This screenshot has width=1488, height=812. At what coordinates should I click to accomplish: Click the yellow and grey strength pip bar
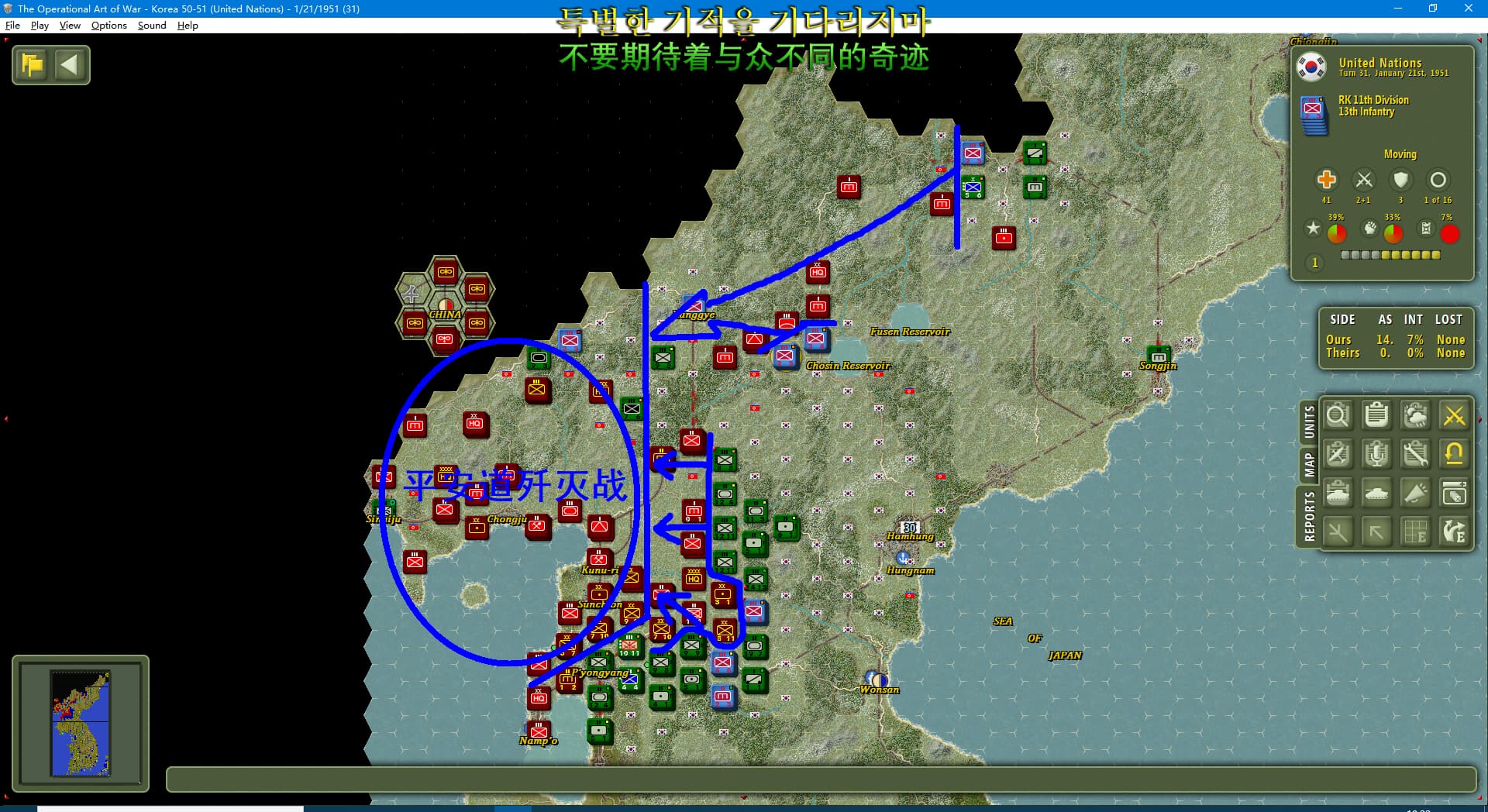(x=1390, y=255)
